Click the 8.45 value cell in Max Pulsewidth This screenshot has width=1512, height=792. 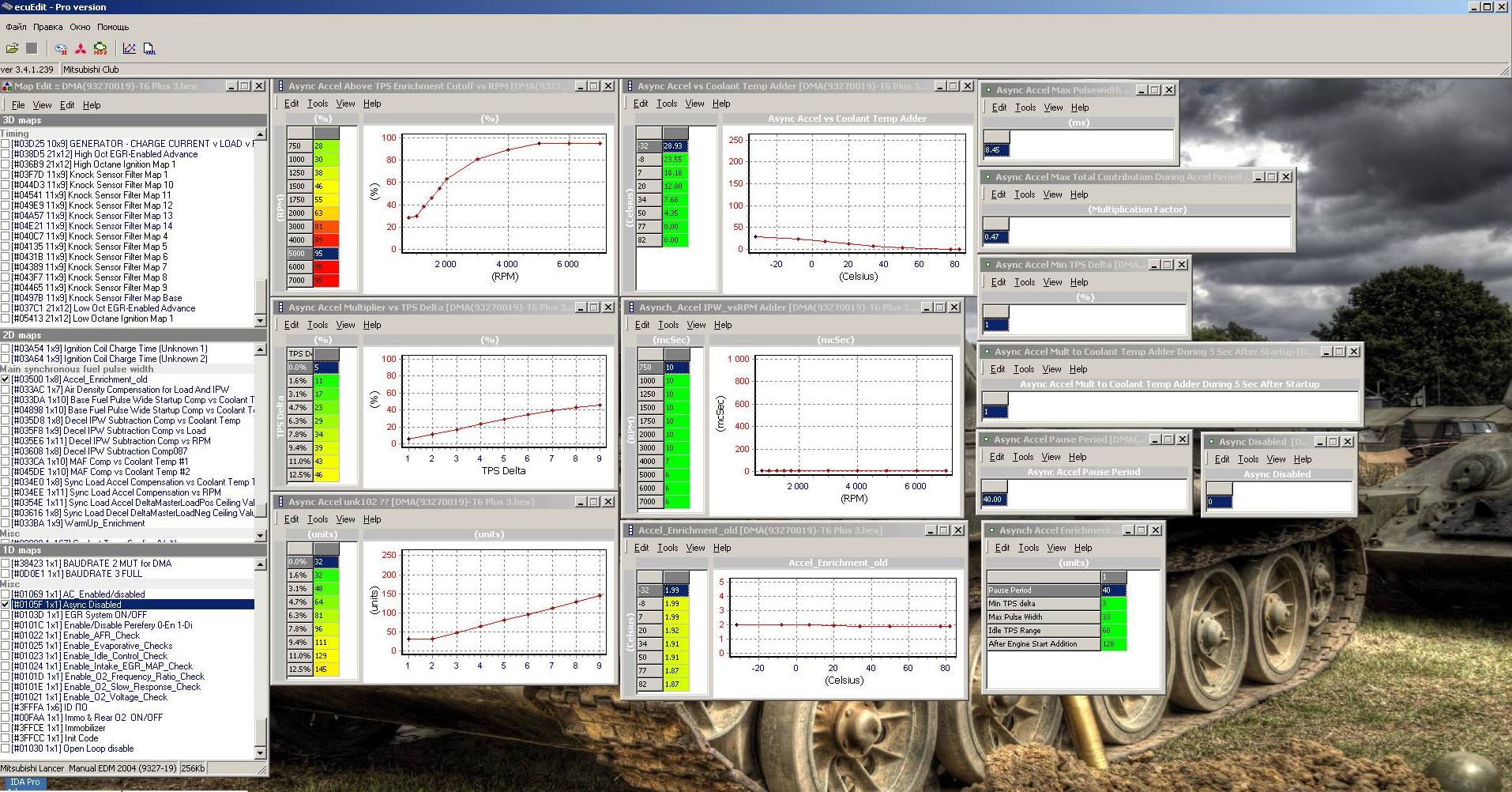coord(996,150)
